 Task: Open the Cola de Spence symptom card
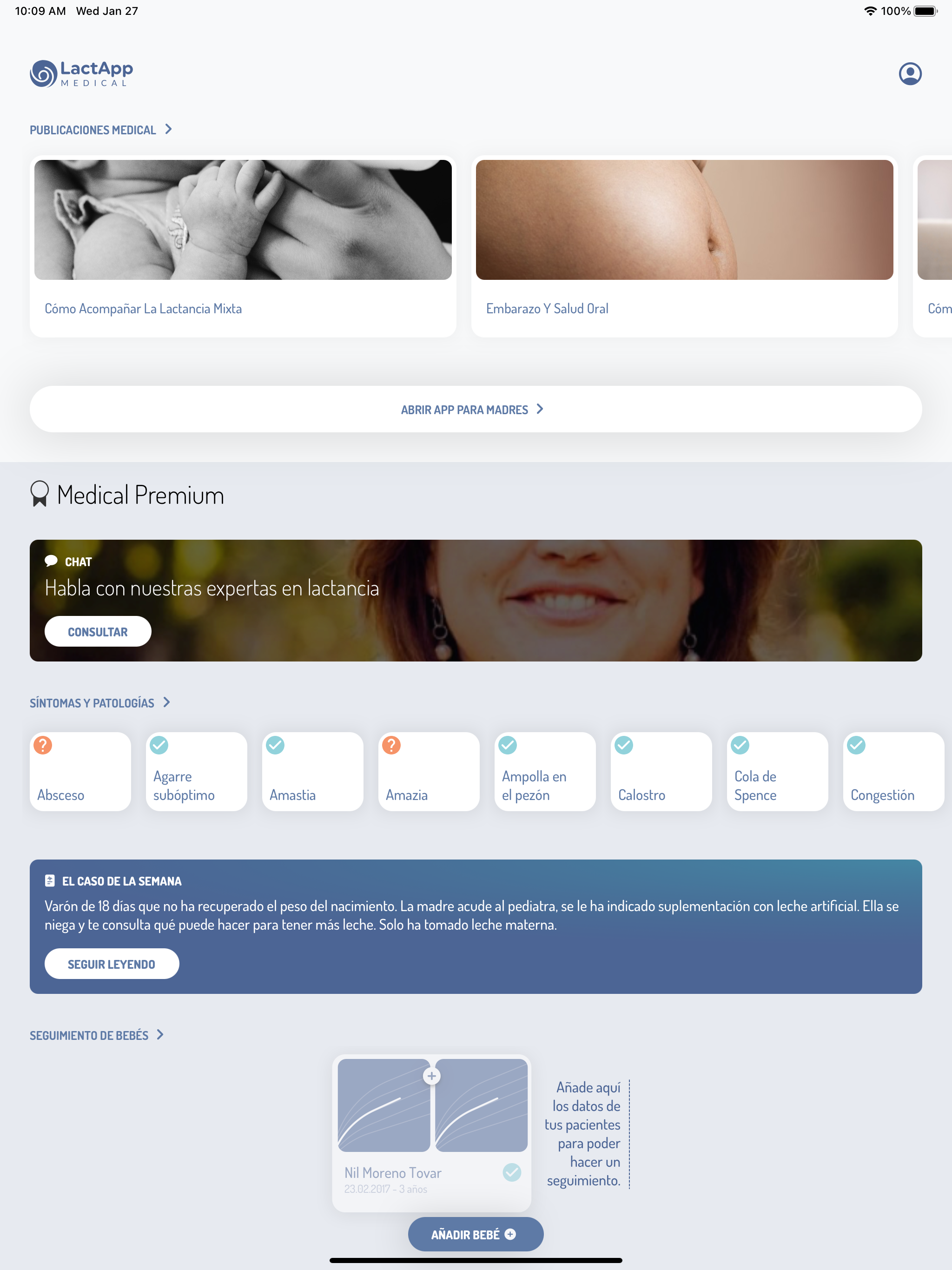click(777, 771)
